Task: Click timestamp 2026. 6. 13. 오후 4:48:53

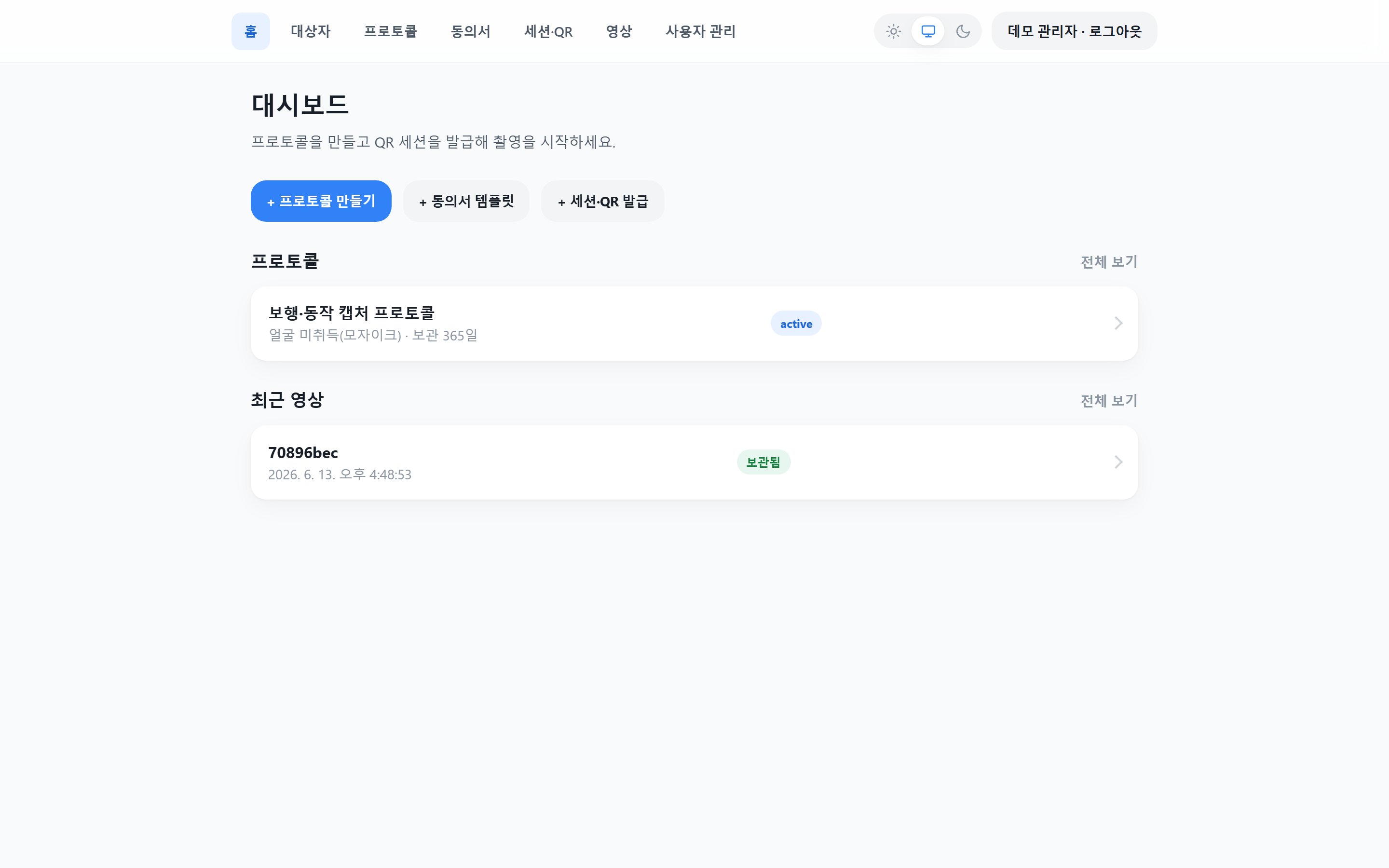Action: 340,474
